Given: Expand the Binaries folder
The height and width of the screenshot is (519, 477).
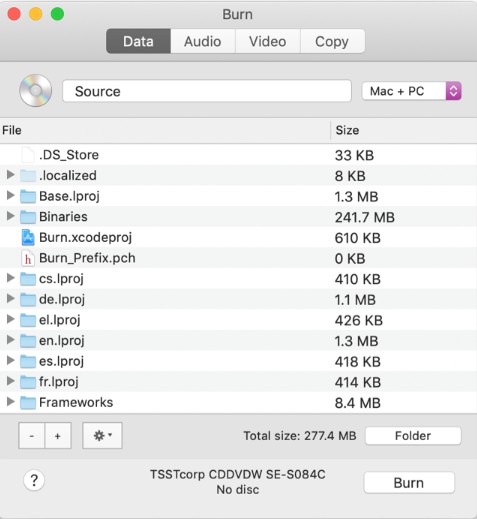Looking at the screenshot, I should (x=11, y=216).
